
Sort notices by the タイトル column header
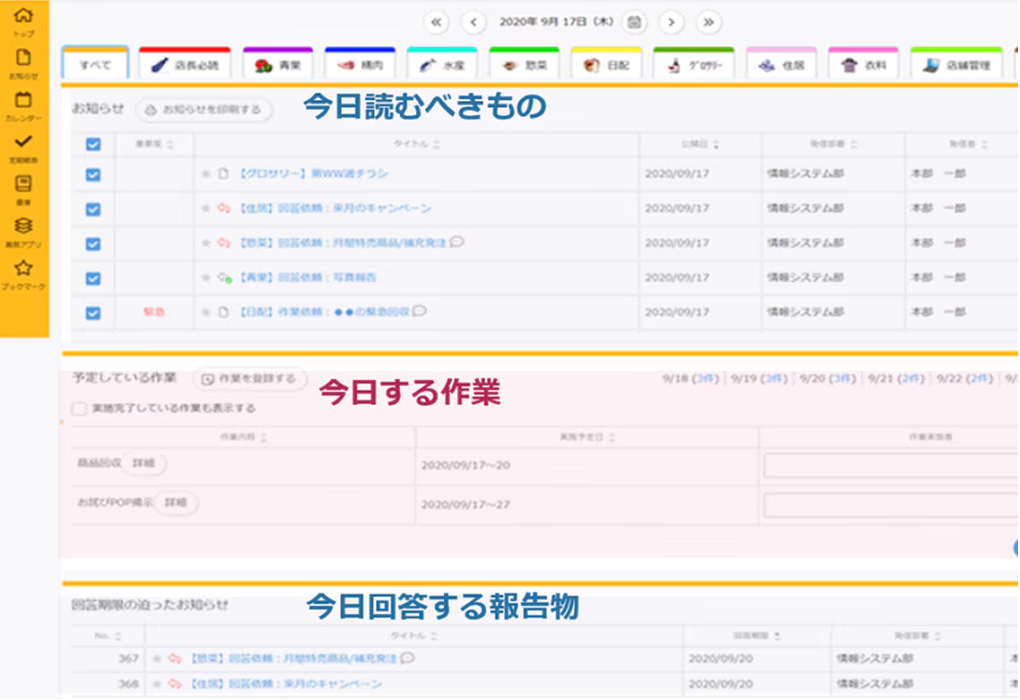pos(415,145)
